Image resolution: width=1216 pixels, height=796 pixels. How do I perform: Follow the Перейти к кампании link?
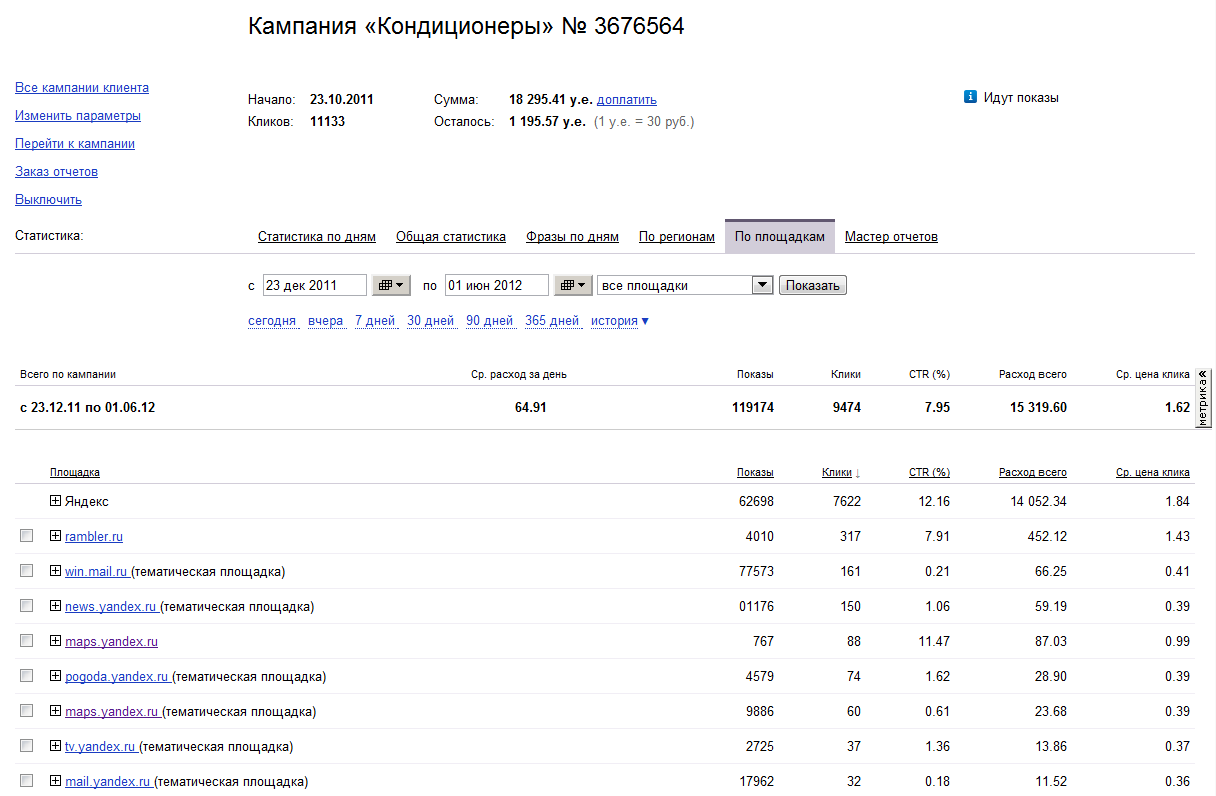point(75,144)
